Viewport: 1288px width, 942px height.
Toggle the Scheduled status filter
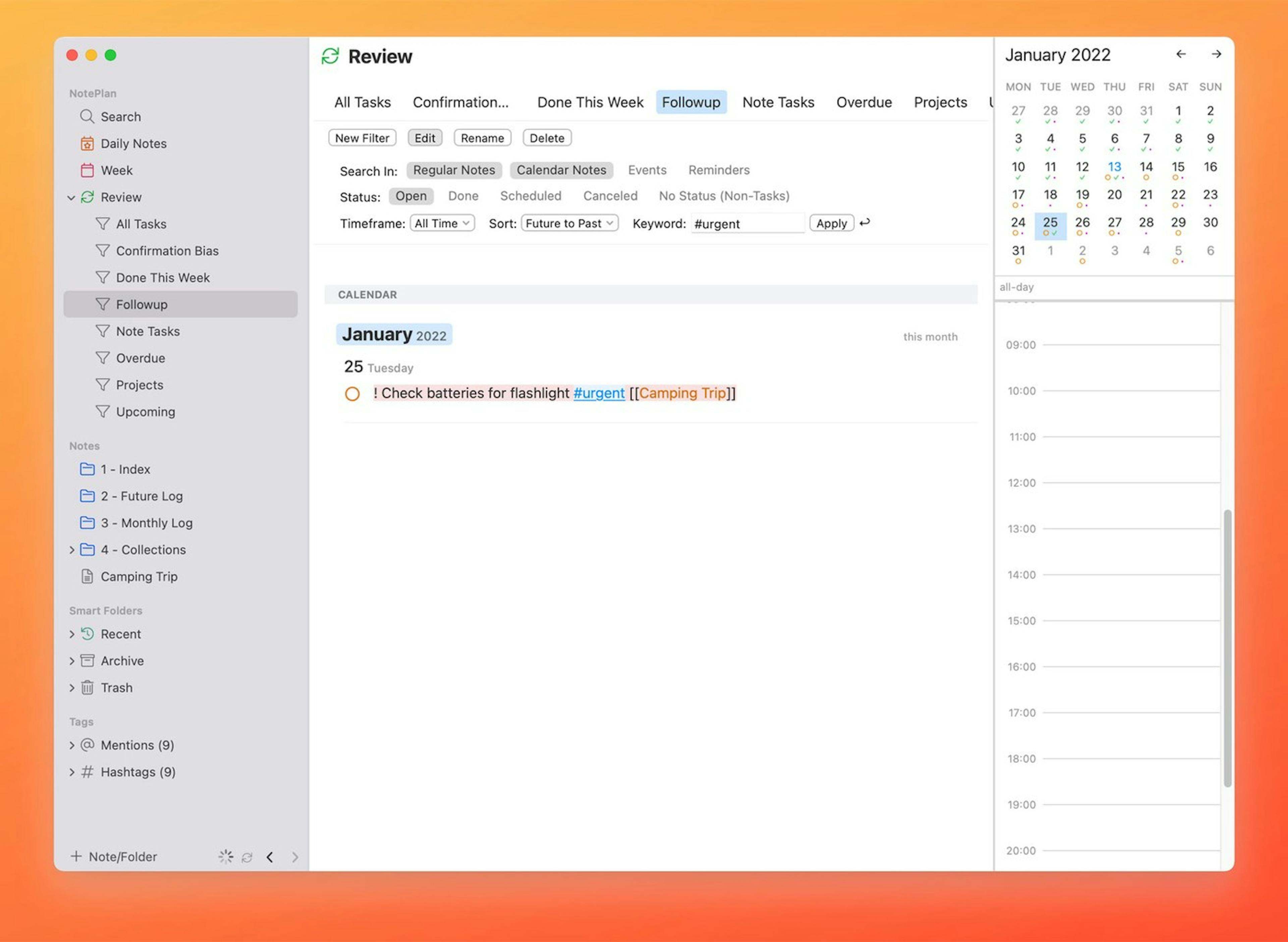click(530, 196)
